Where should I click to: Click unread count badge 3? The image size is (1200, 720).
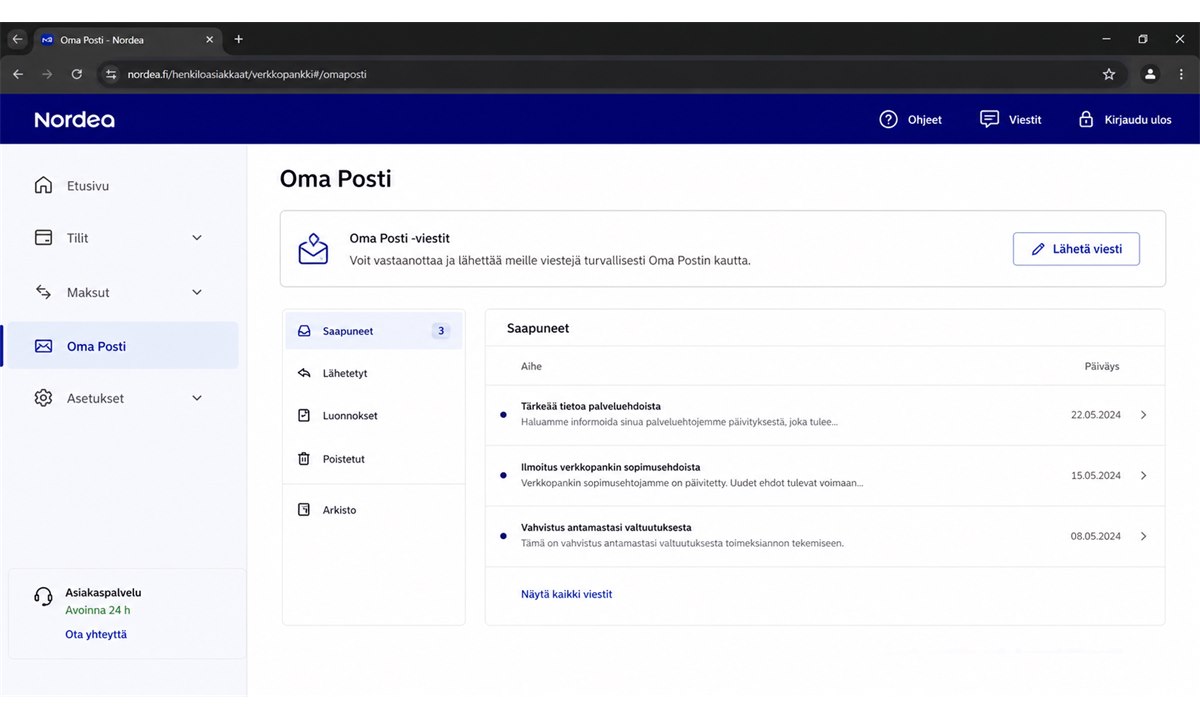(441, 331)
